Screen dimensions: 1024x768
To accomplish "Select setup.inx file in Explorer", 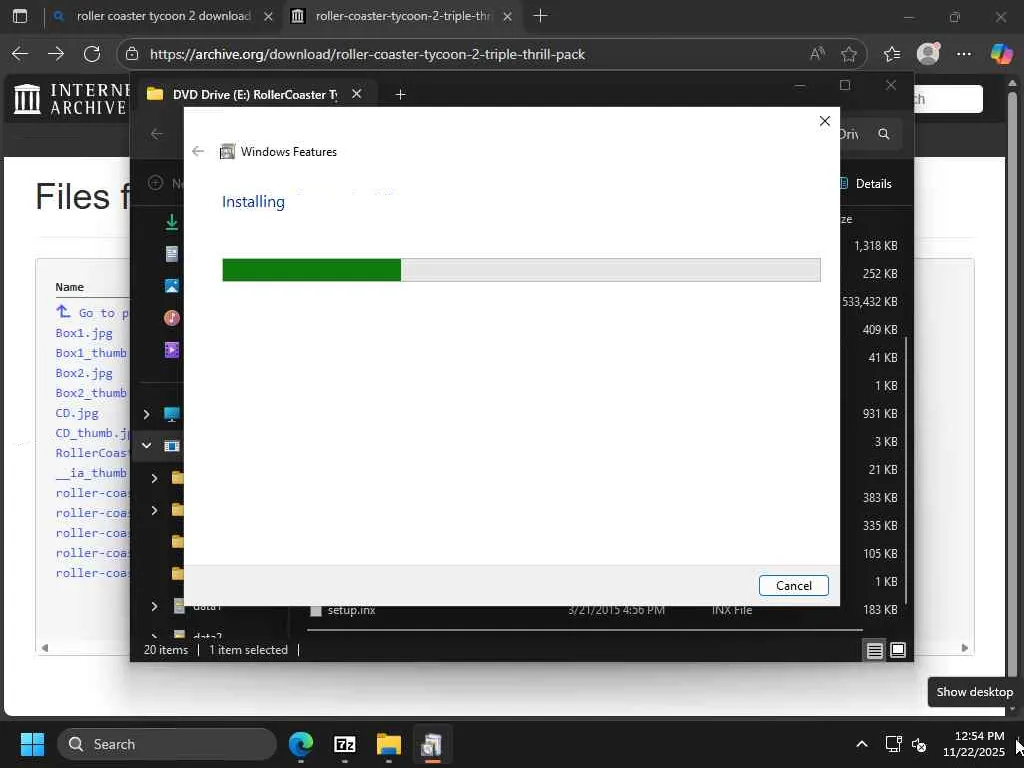I will click(351, 610).
